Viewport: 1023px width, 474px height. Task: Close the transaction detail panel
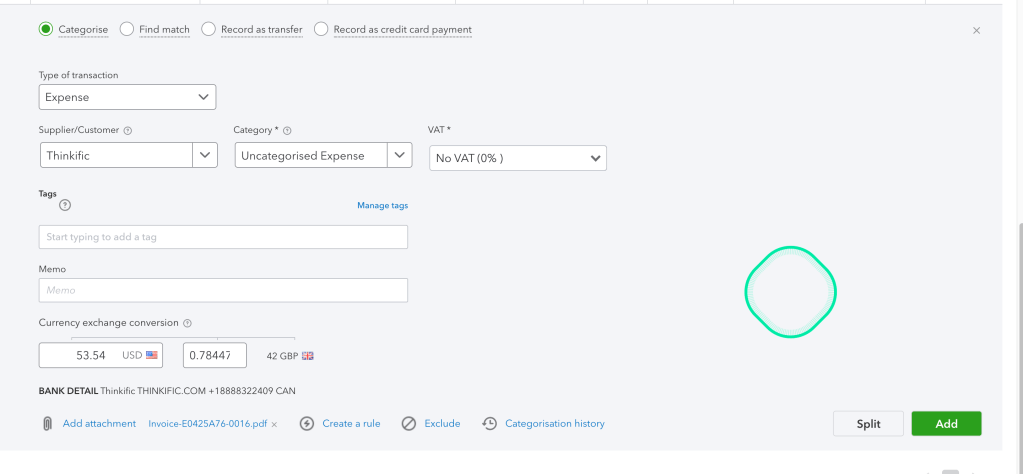point(976,30)
